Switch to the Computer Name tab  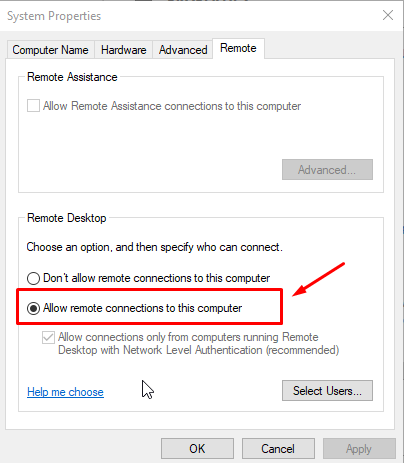51,50
